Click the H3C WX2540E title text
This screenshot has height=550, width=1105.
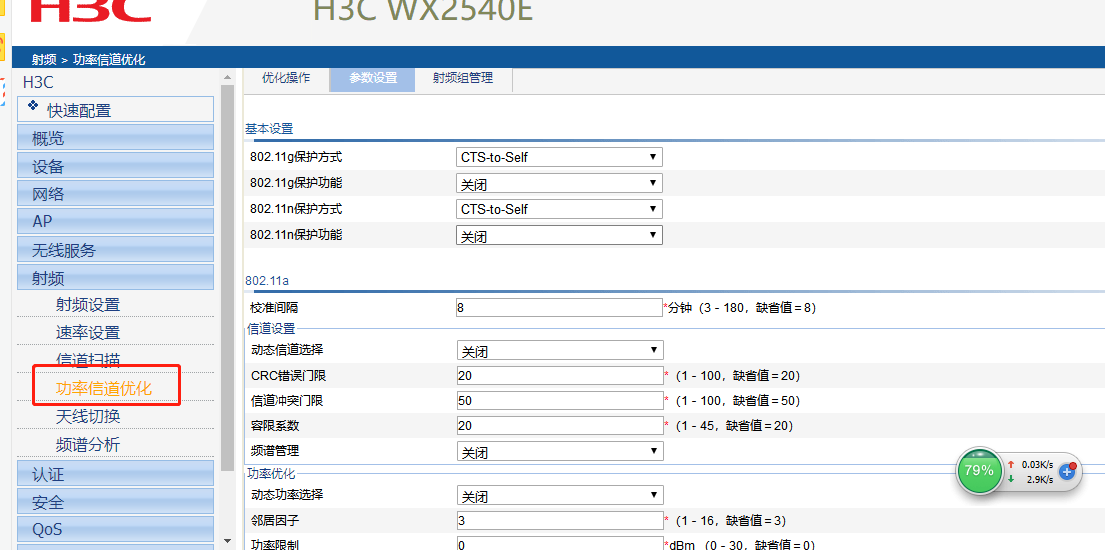point(422,10)
